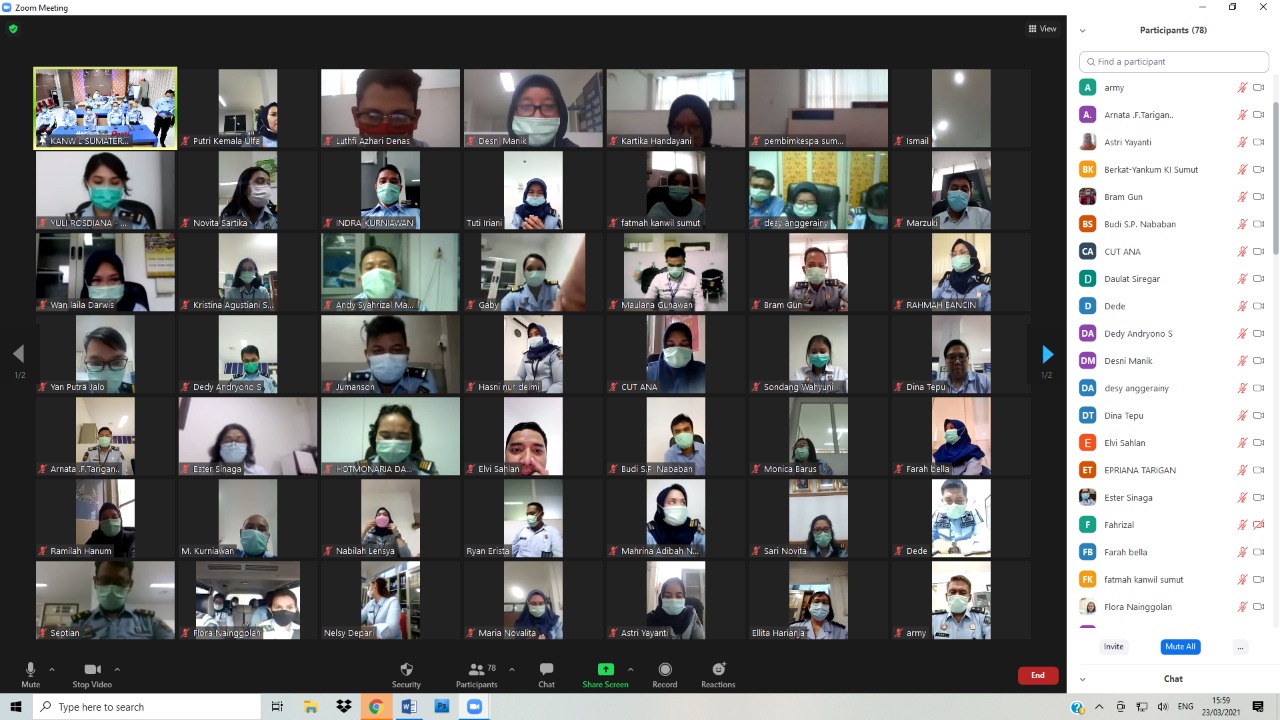Click the red End meeting button
Viewport: 1280px width, 720px height.
(1037, 676)
